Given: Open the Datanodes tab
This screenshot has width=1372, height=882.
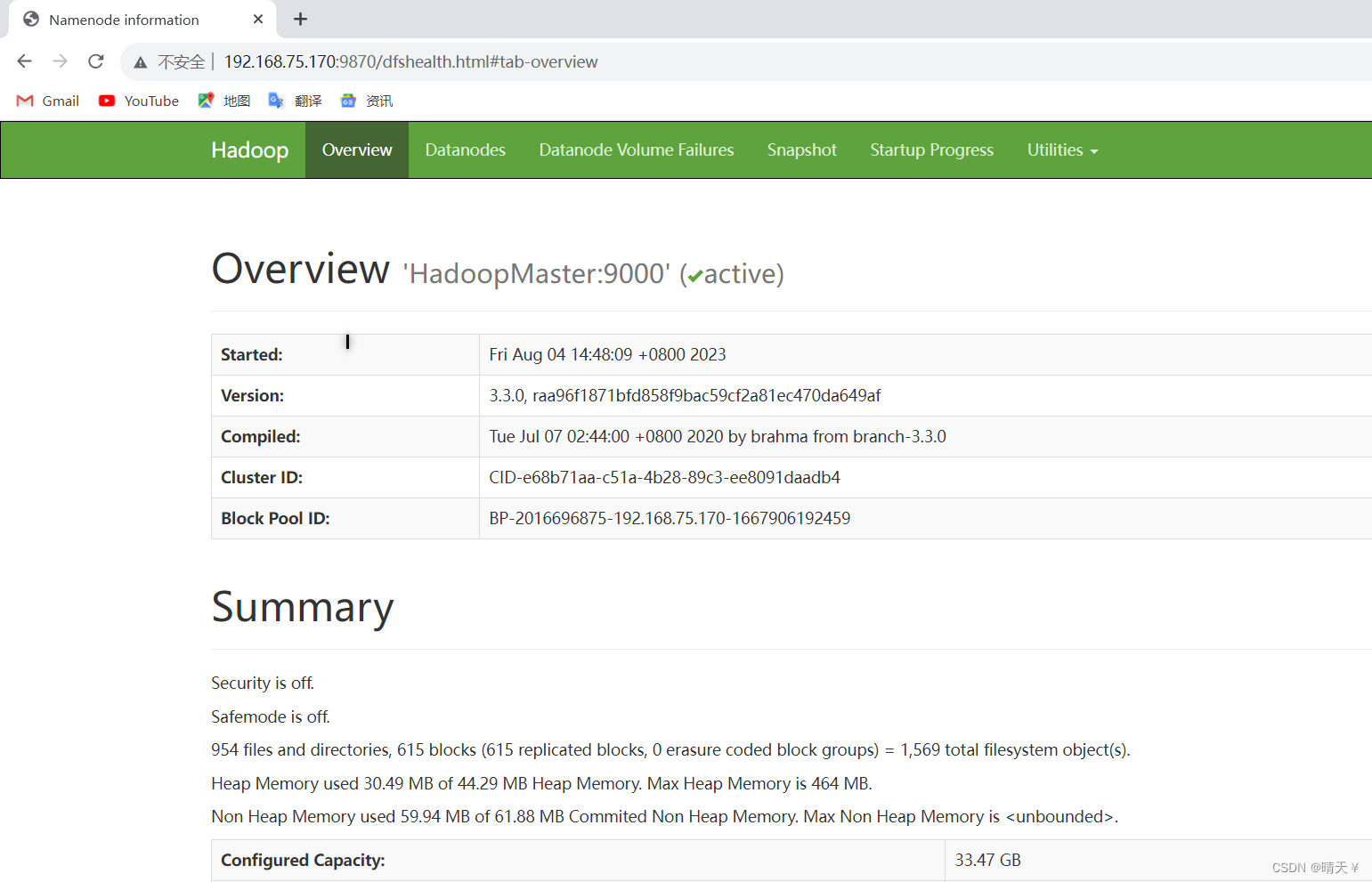Looking at the screenshot, I should pos(466,150).
